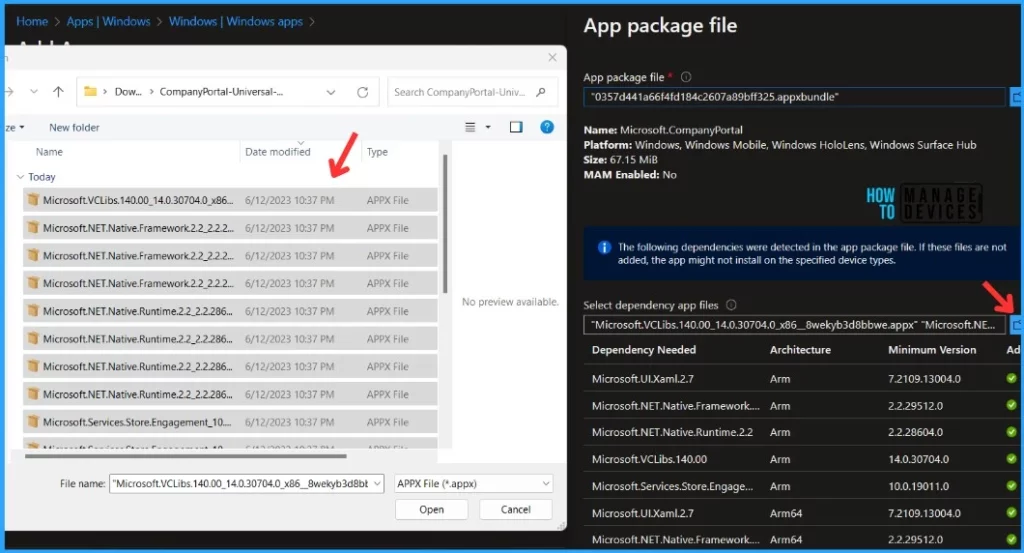
Task: Go to Apps | Windows breadcrumb link
Action: [x=108, y=22]
